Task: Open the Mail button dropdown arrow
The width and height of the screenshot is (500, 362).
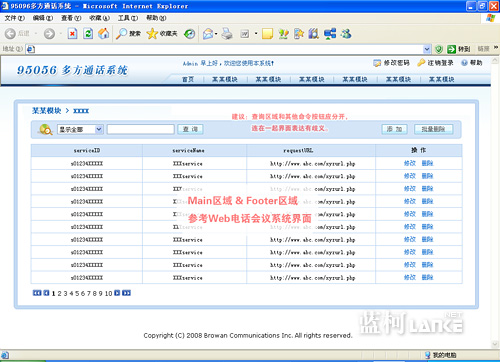Action: (216, 33)
